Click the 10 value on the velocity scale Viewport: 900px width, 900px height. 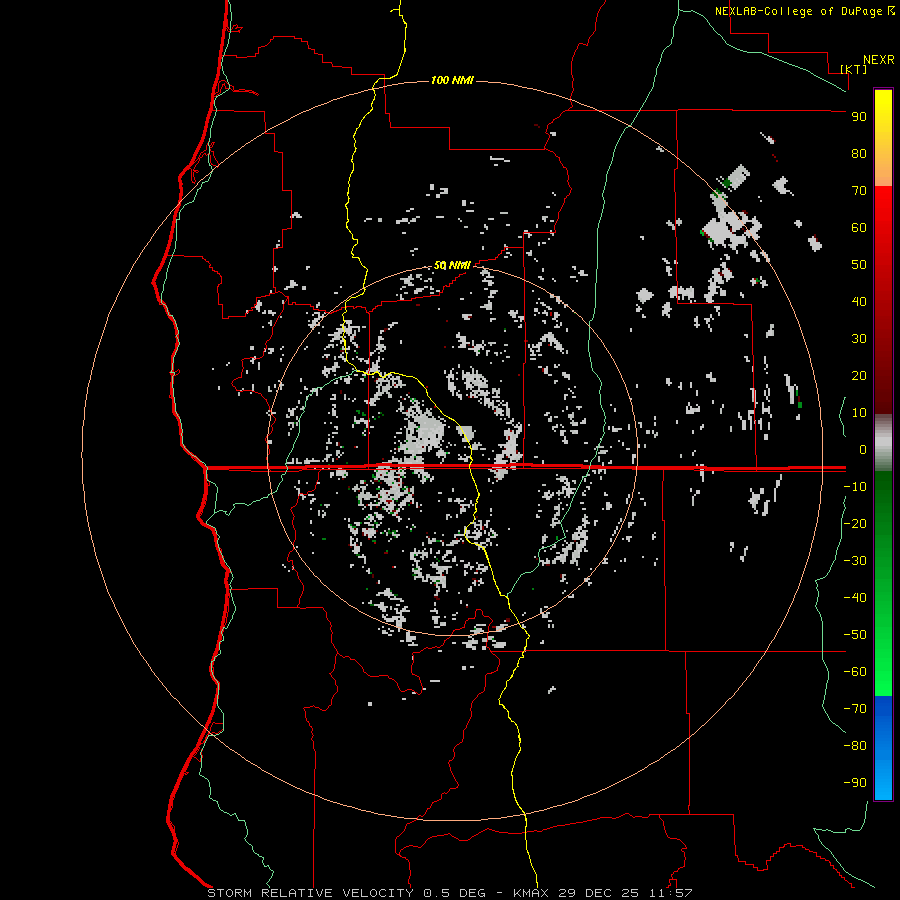point(859,413)
